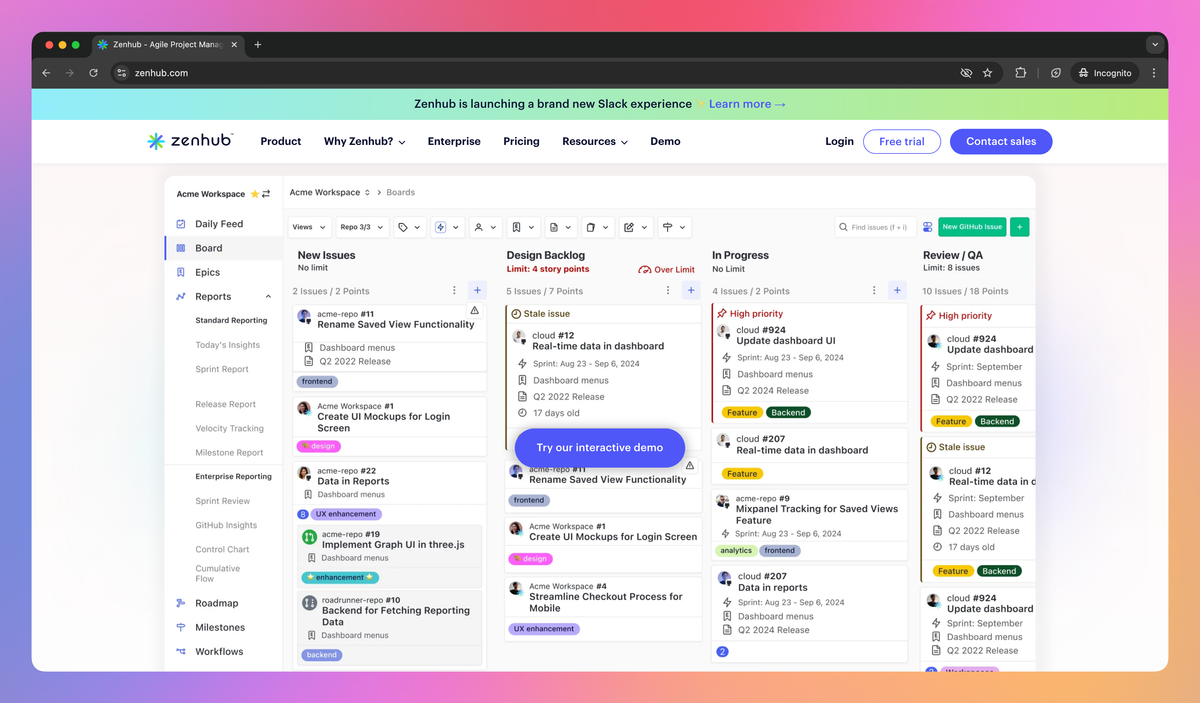Collapse the Reports sidebar section
Image resolution: width=1200 pixels, height=703 pixels.
pos(268,297)
